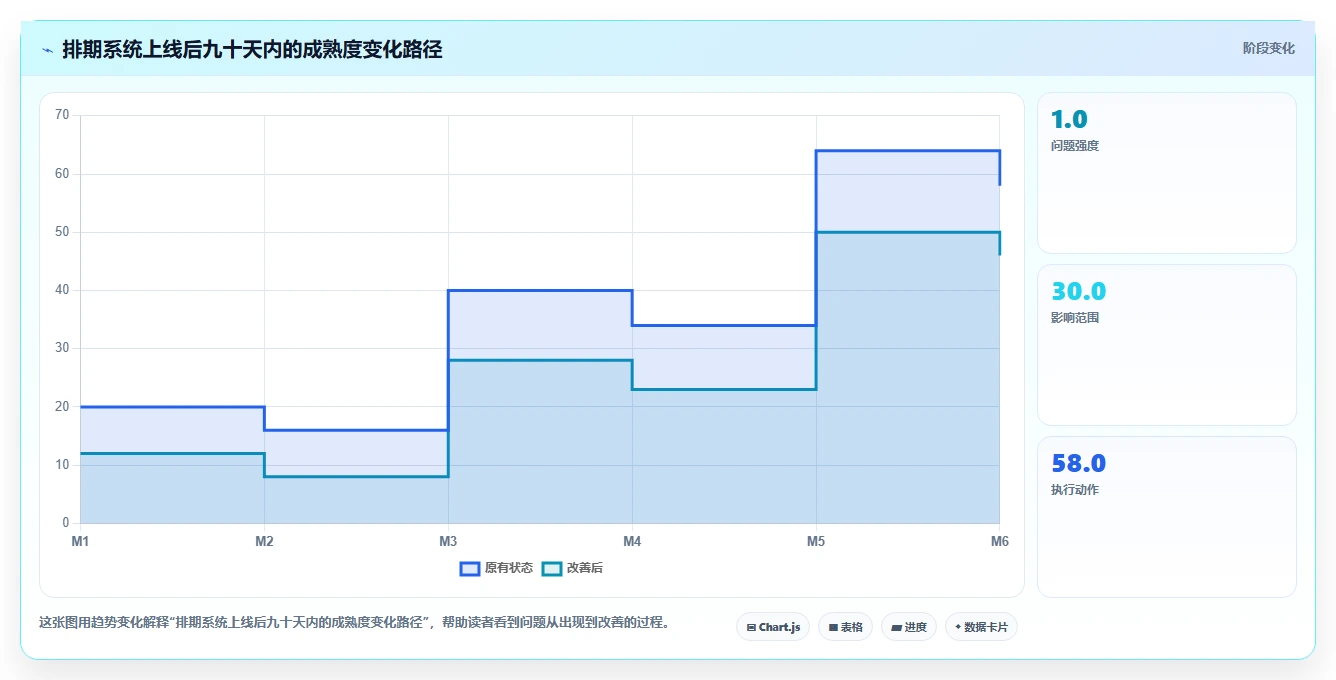This screenshot has width=1336, height=680.
Task: Click the chart title 排期系统上线后九十天内的成熟度变化路径
Action: 252,49
